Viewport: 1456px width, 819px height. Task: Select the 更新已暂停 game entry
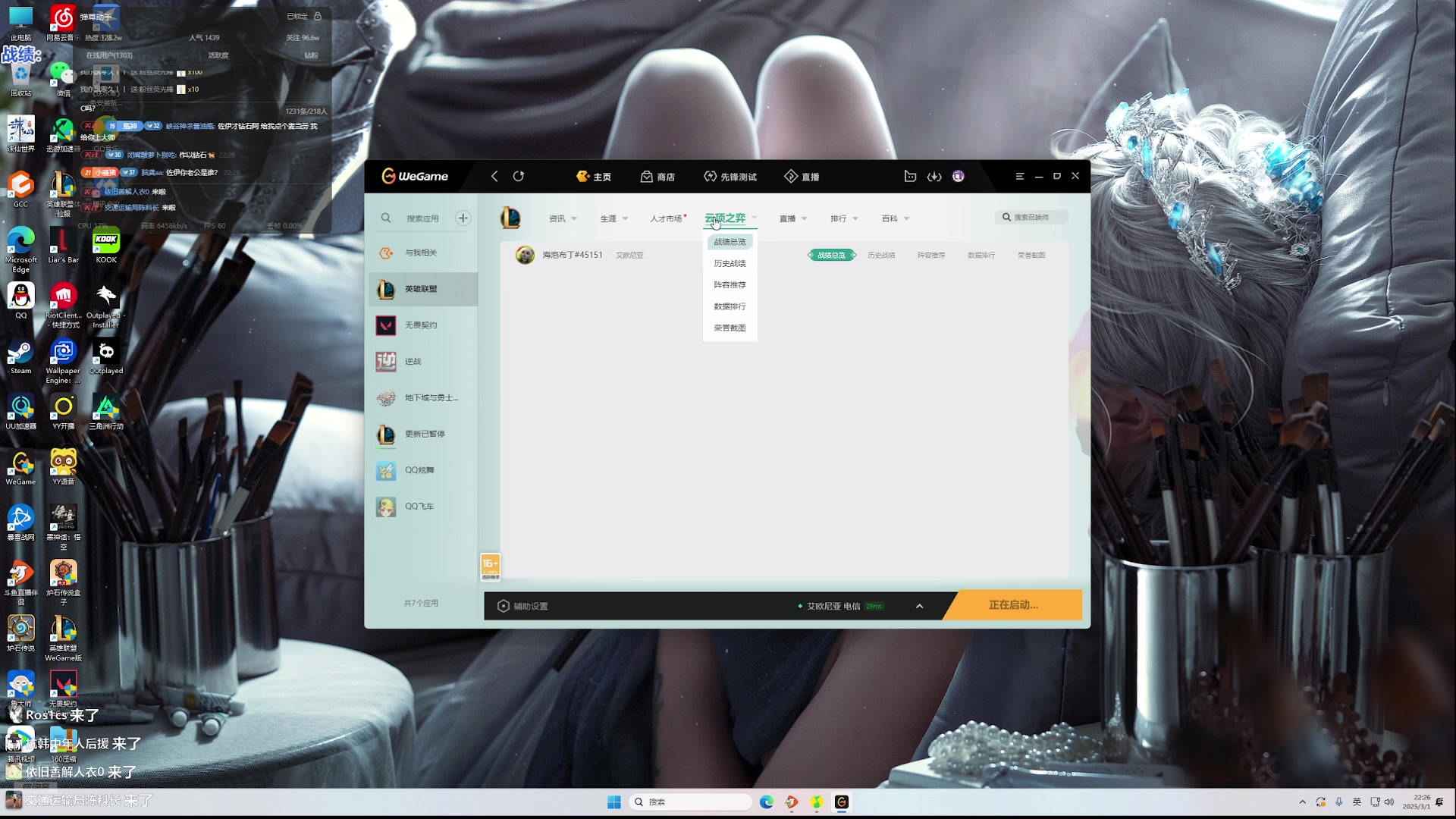[x=423, y=435]
